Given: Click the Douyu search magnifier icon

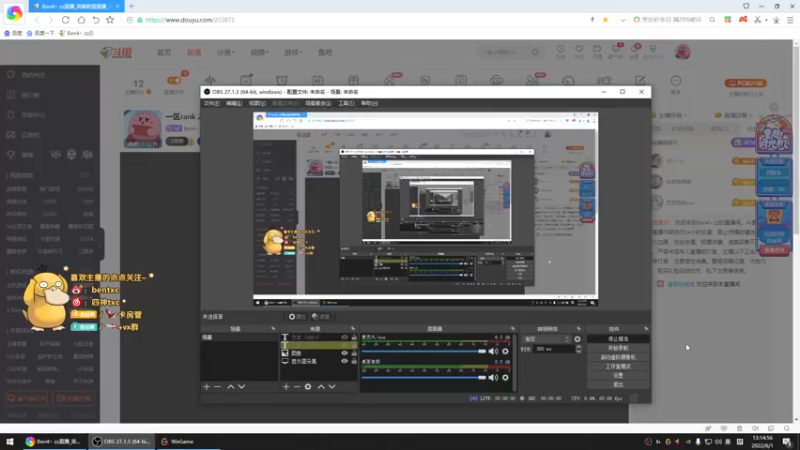Looking at the screenshot, I should (x=535, y=52).
